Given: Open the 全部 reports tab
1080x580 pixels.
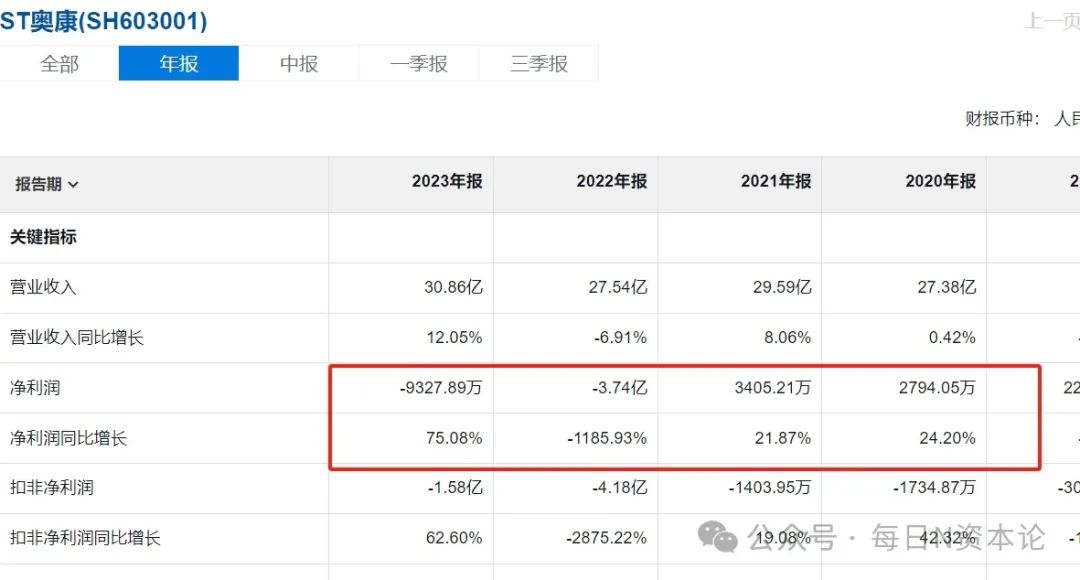Looking at the screenshot, I should click(x=59, y=63).
